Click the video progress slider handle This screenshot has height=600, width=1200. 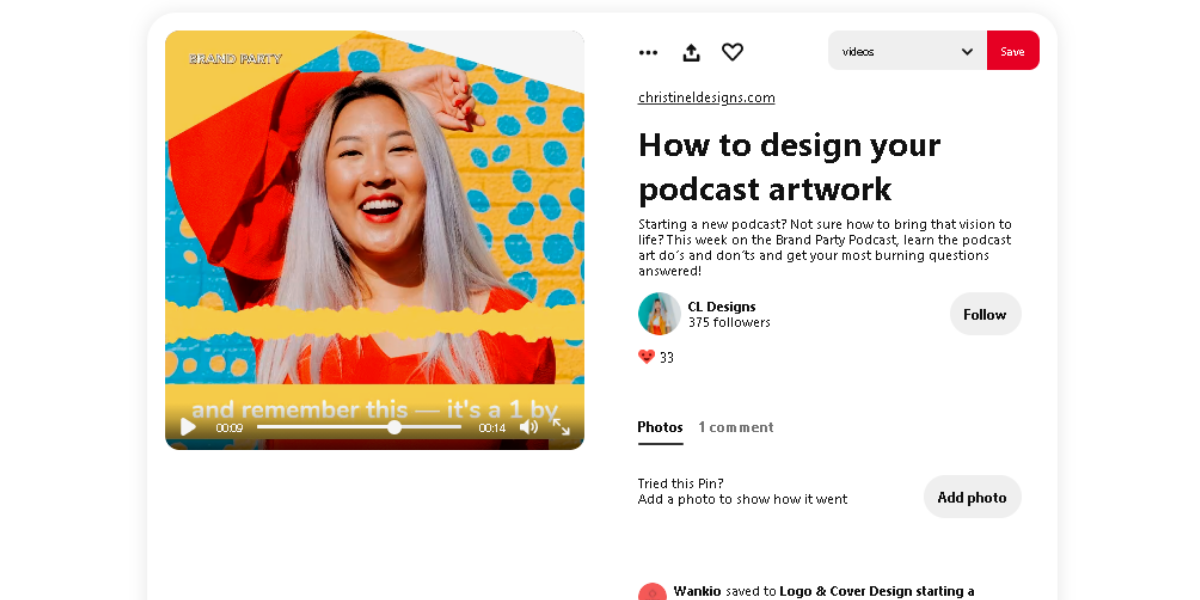point(395,427)
